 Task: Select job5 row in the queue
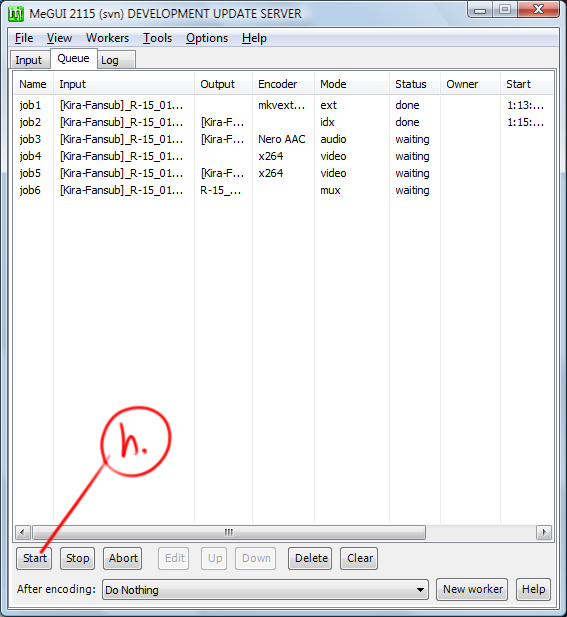283,173
